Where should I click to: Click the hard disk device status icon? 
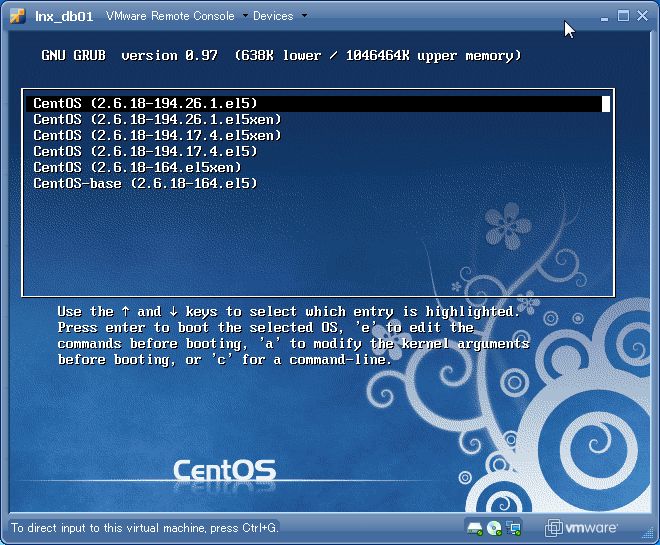(475, 528)
